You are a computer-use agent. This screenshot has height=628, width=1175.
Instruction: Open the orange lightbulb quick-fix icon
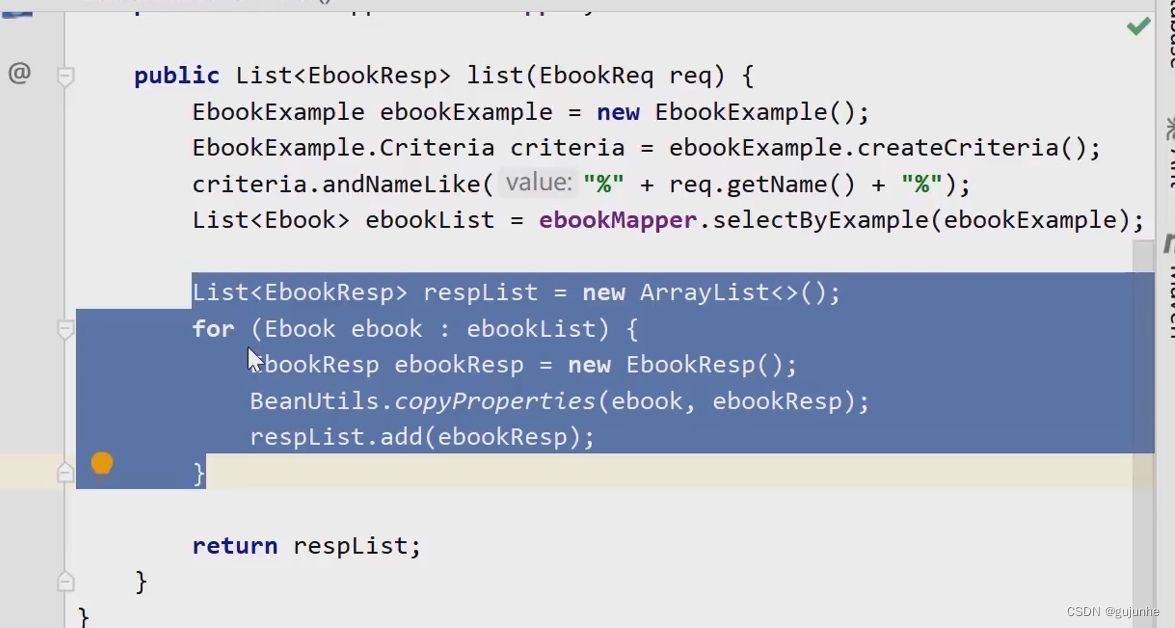tap(102, 463)
